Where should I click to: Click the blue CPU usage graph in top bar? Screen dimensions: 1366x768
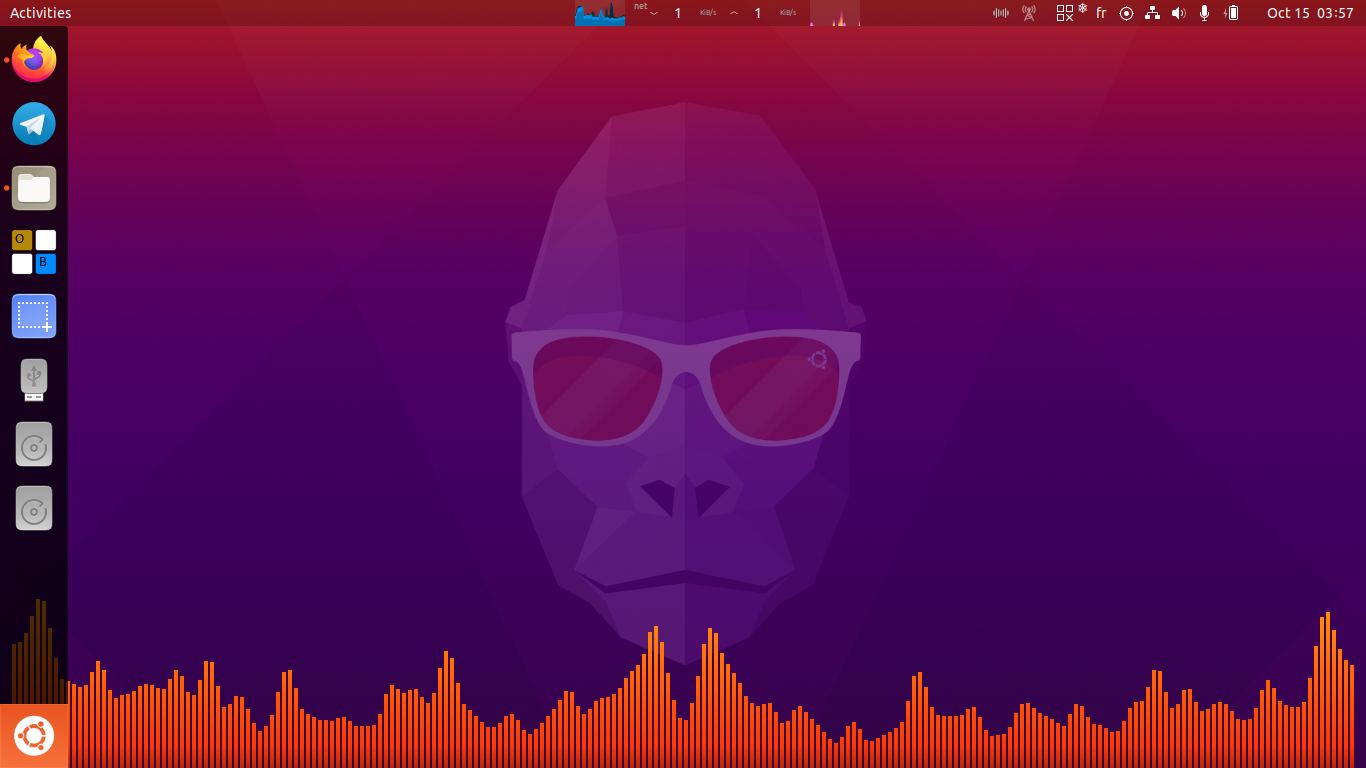click(x=600, y=13)
